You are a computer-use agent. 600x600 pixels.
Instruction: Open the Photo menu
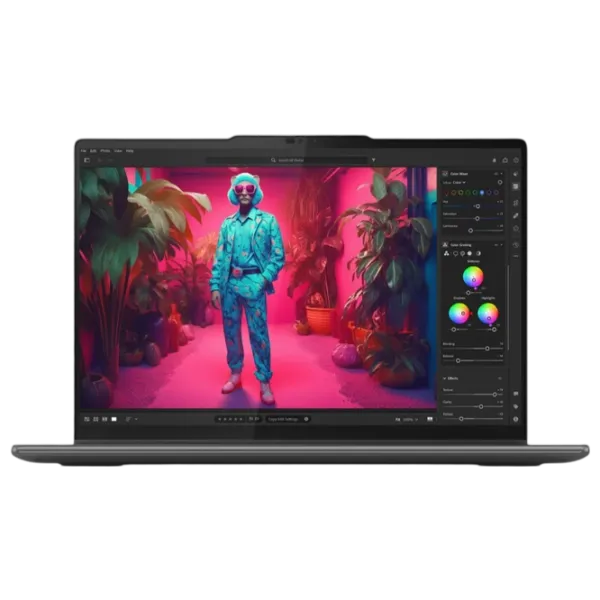pyautogui.click(x=105, y=151)
